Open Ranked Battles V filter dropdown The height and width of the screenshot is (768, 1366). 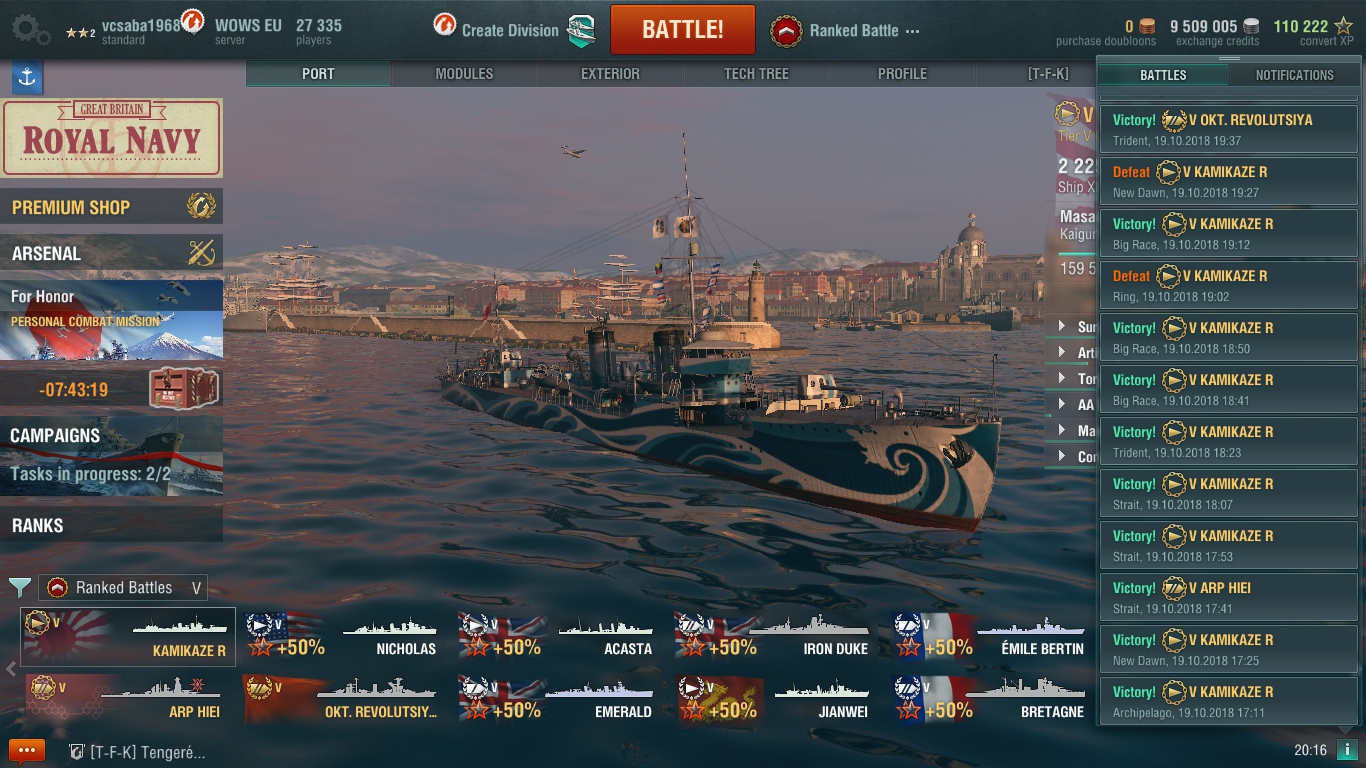(123, 587)
